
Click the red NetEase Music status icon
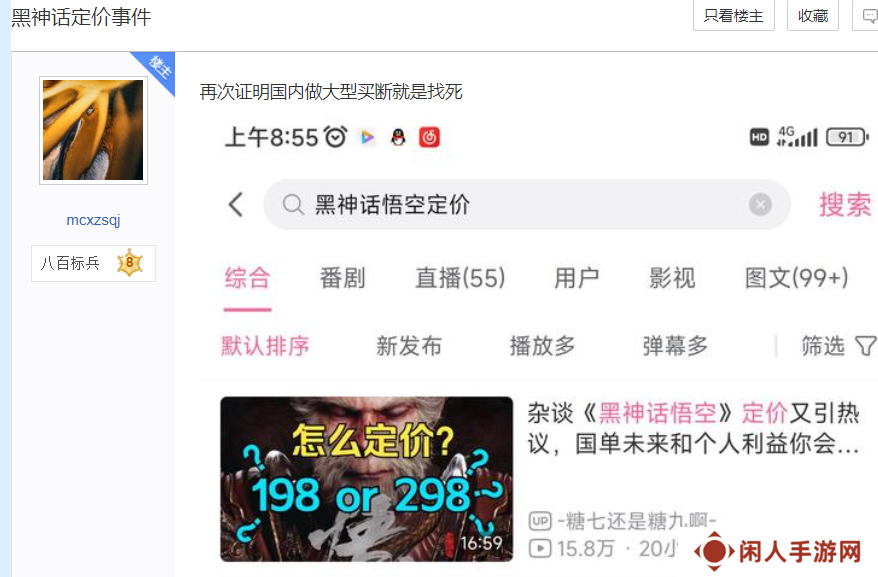tap(429, 137)
